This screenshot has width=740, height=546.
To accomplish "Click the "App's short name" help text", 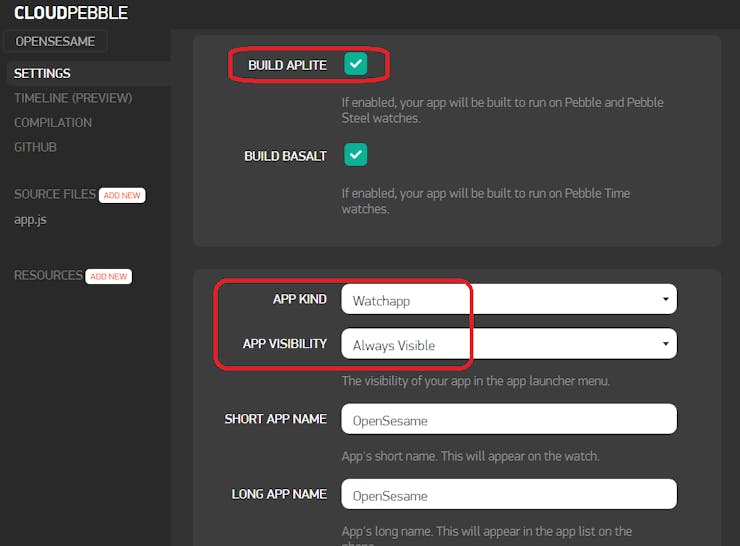I will tap(471, 456).
